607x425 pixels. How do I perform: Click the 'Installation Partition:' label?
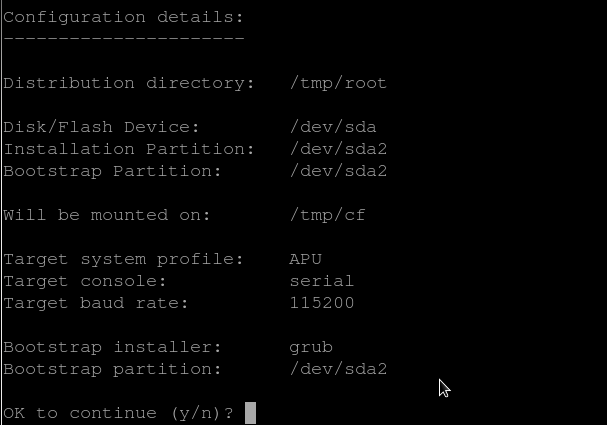pos(128,149)
